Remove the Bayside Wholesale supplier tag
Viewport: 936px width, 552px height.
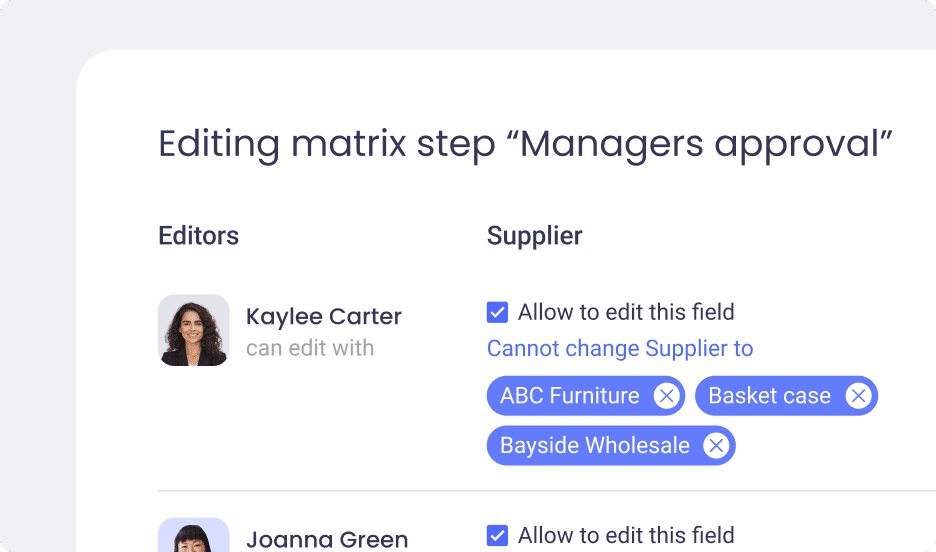pyautogui.click(x=716, y=445)
